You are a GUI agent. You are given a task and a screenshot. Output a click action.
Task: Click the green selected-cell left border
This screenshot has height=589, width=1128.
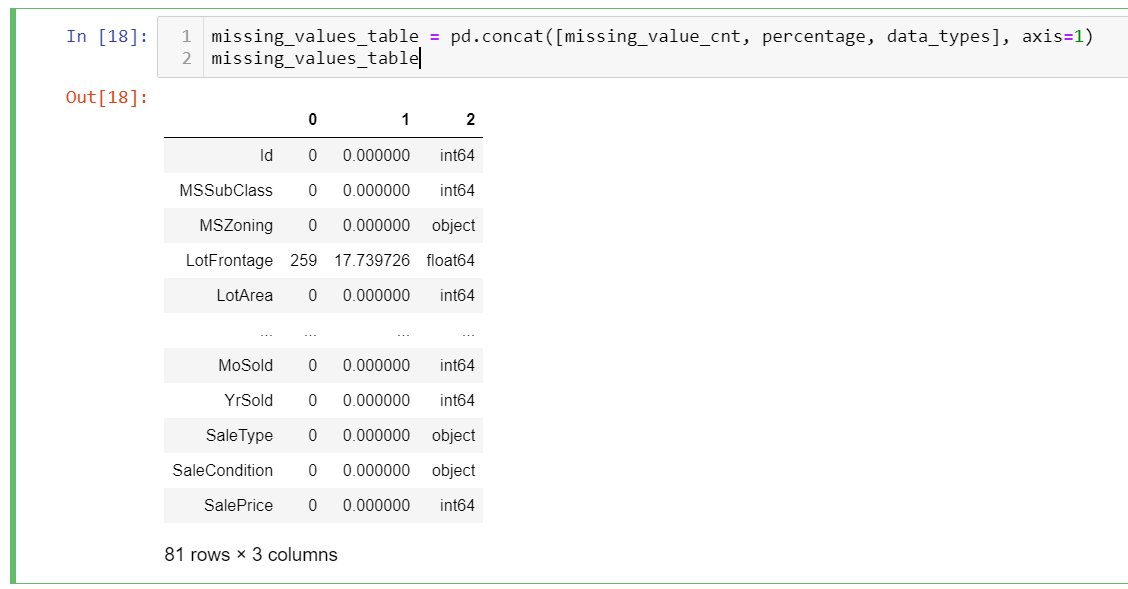point(14,300)
